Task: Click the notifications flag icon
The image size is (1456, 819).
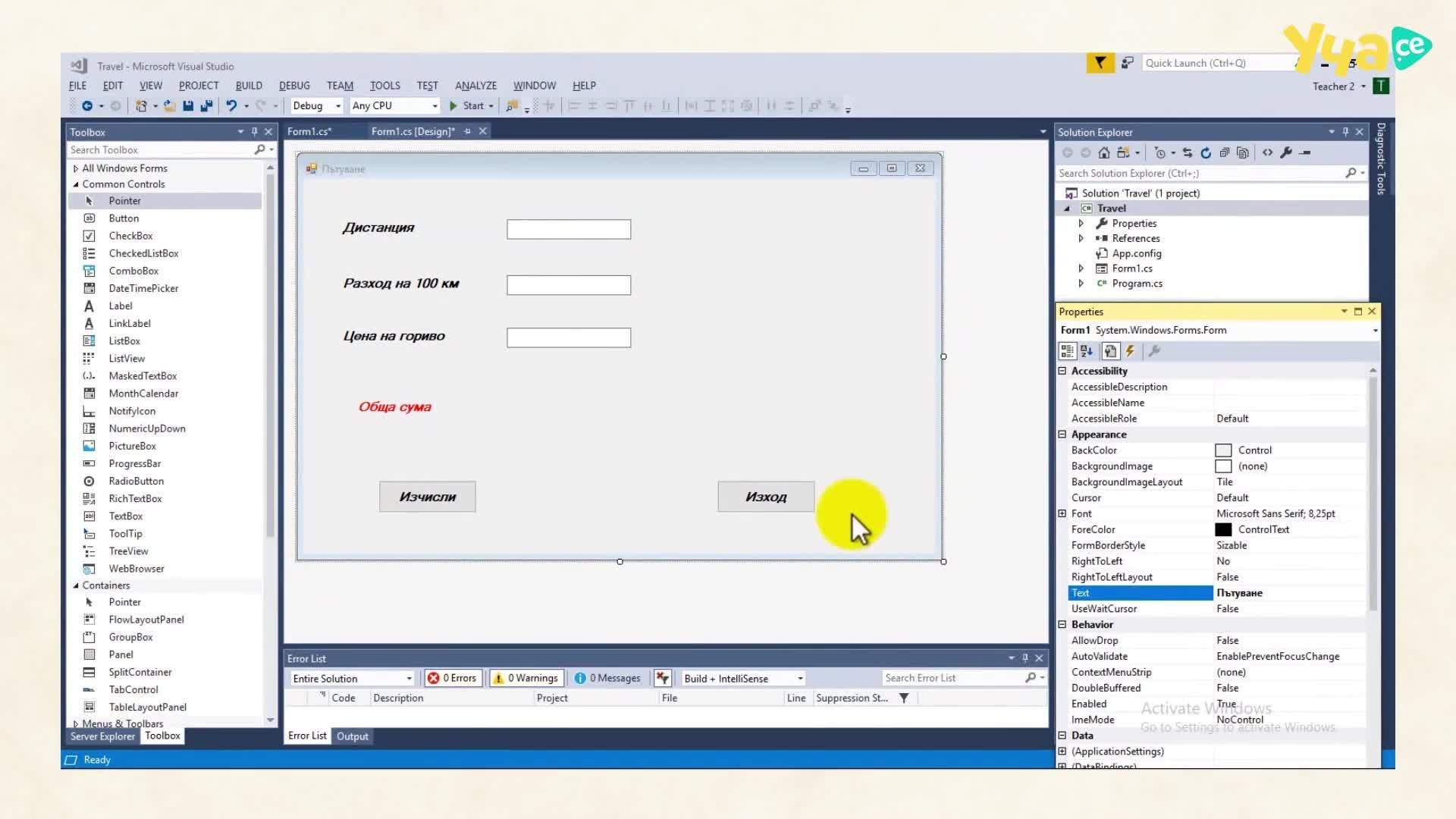Action: (1100, 63)
